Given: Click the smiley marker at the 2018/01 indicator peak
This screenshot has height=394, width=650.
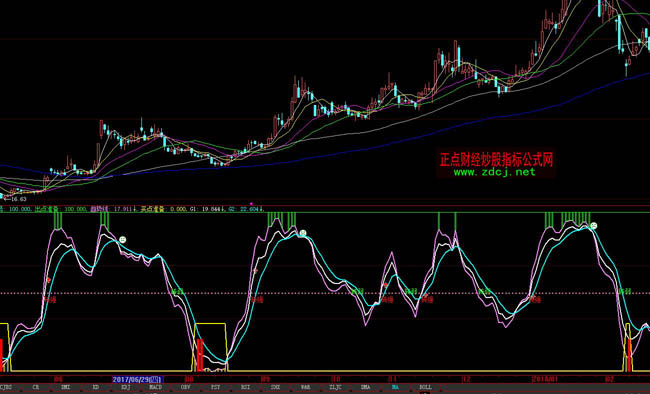Looking at the screenshot, I should click(x=594, y=226).
